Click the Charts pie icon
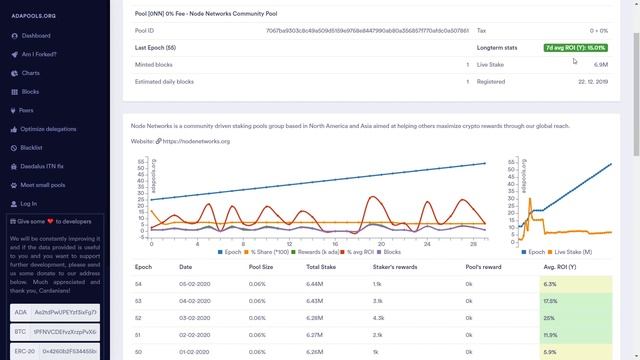Image resolution: width=640 pixels, height=360 pixels. pos(15,73)
